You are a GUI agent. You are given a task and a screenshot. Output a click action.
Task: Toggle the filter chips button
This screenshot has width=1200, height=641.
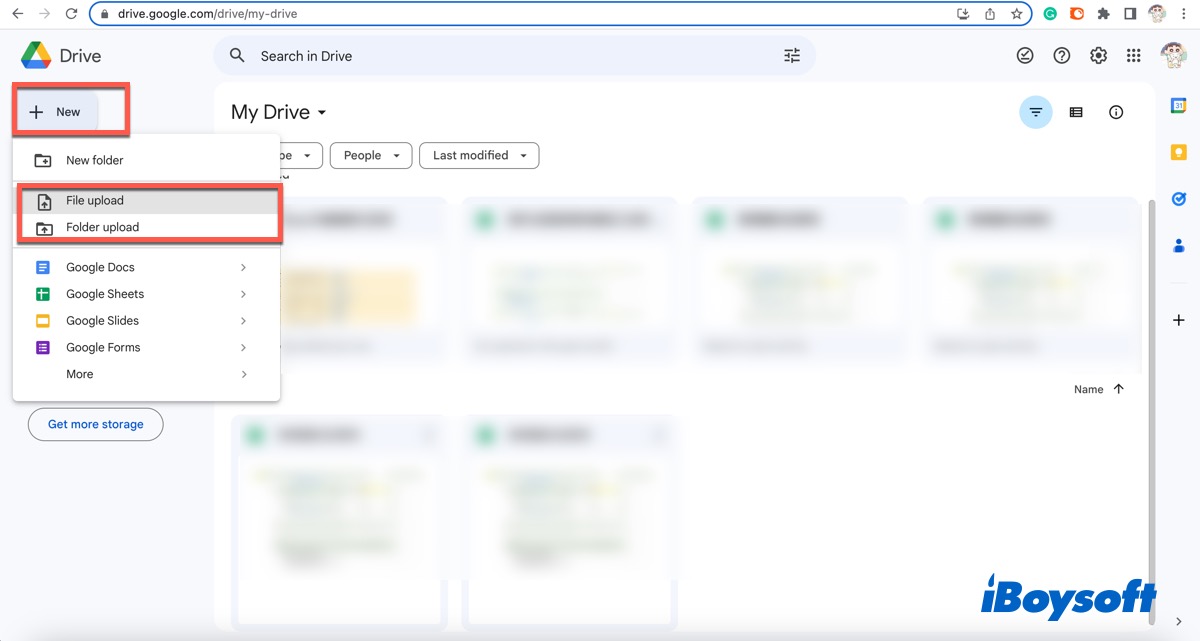click(x=1035, y=113)
